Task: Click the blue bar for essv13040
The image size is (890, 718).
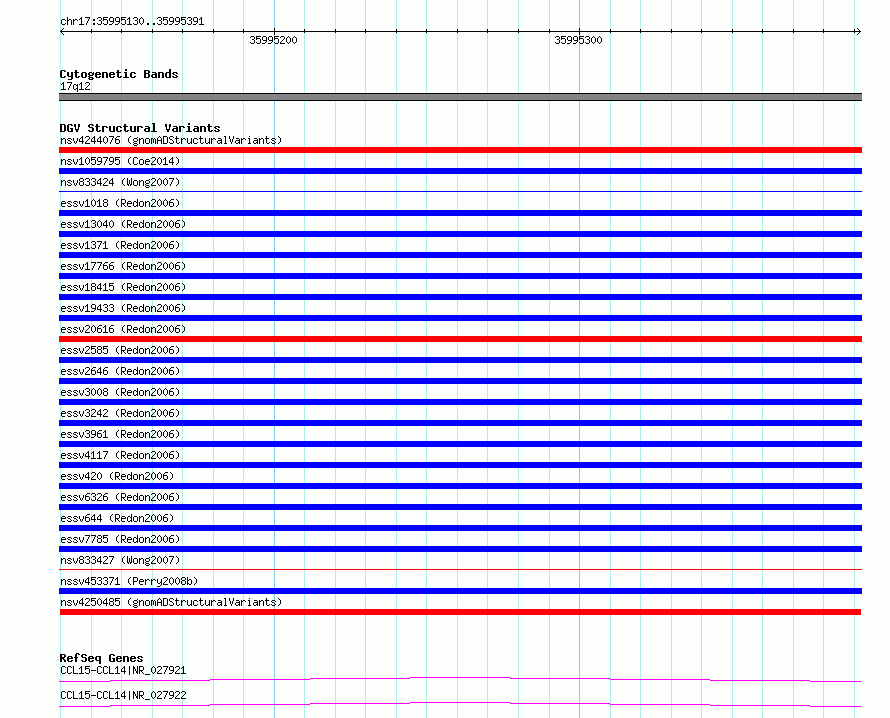Action: click(x=460, y=234)
